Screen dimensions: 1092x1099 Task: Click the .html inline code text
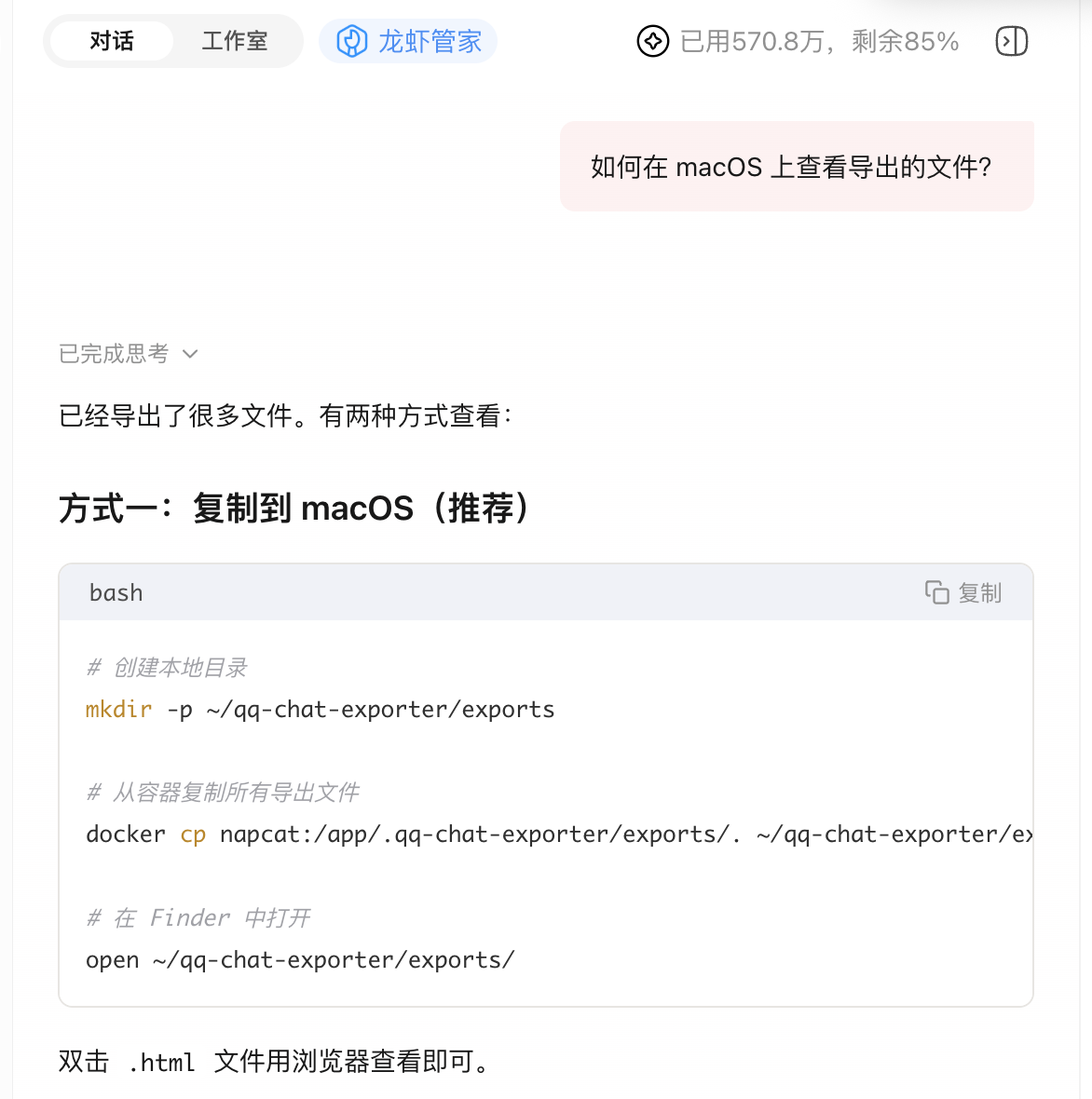pyautogui.click(x=162, y=1062)
